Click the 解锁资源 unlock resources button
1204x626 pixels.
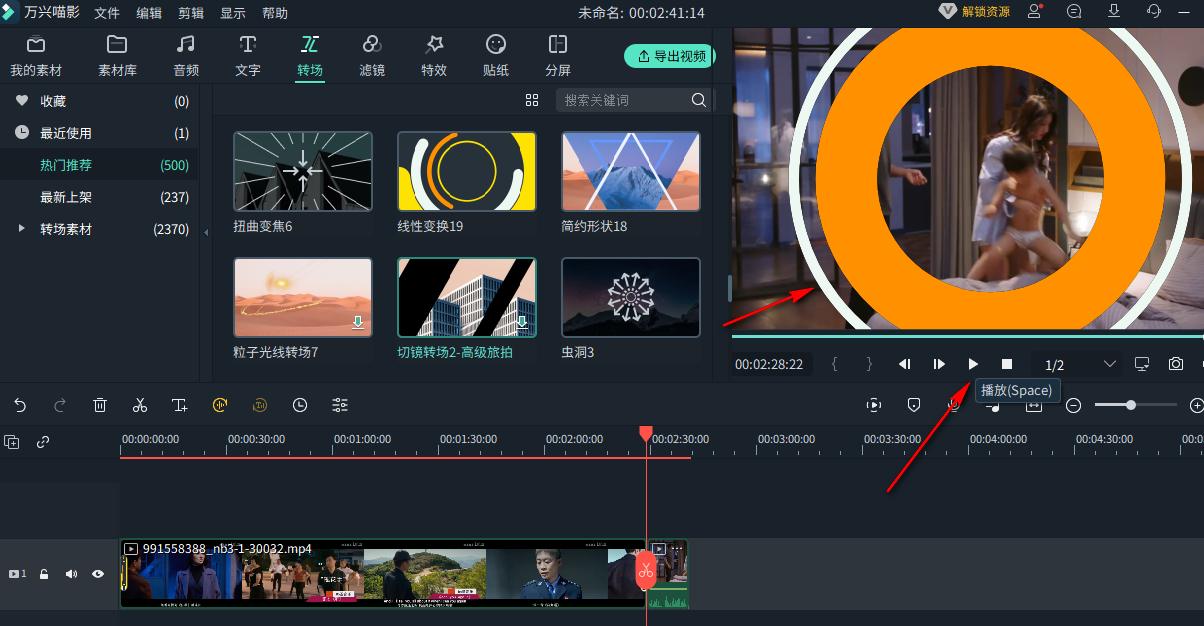click(x=974, y=12)
